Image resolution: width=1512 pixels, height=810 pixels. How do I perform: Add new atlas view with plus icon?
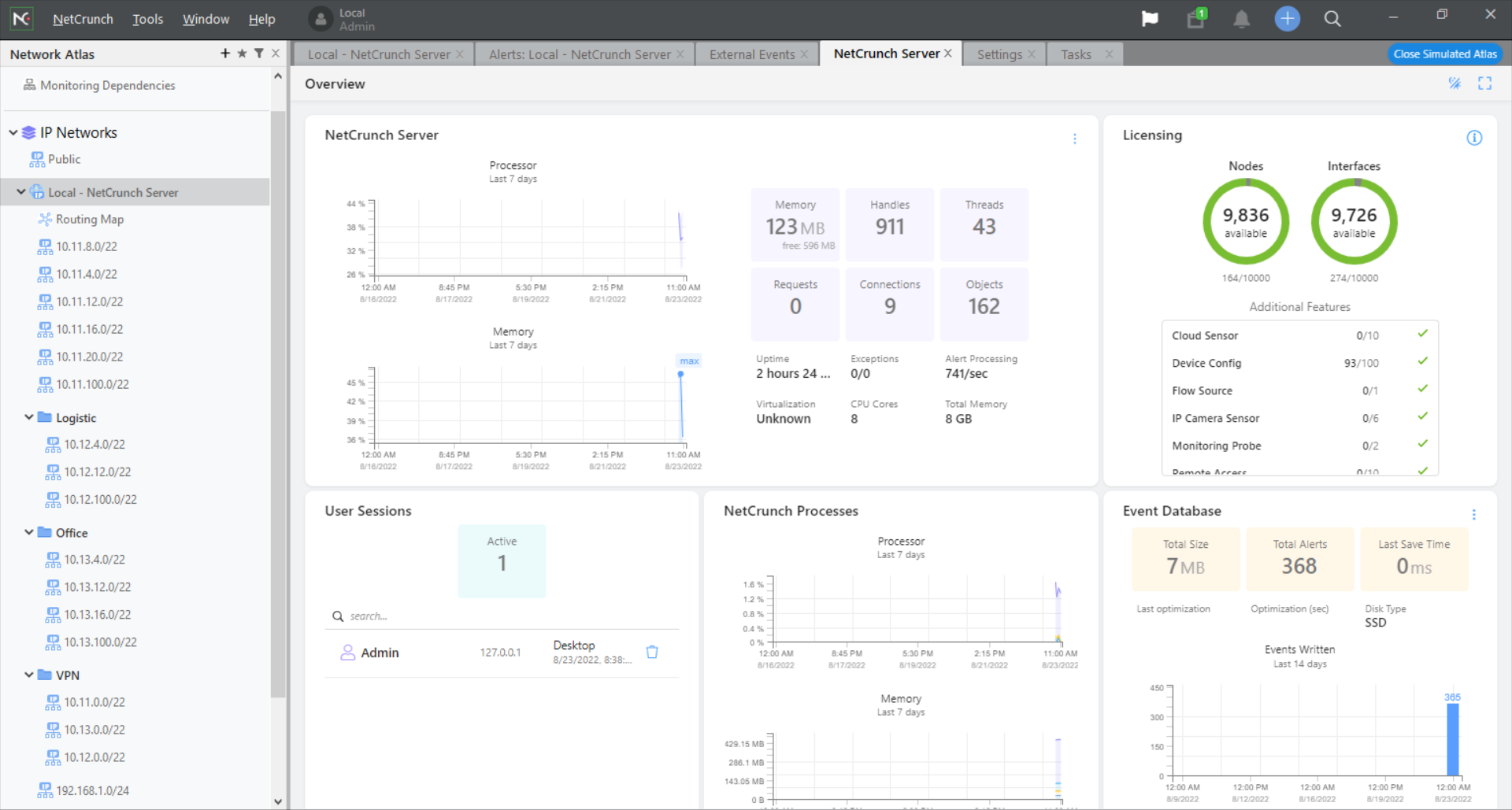pyautogui.click(x=225, y=54)
